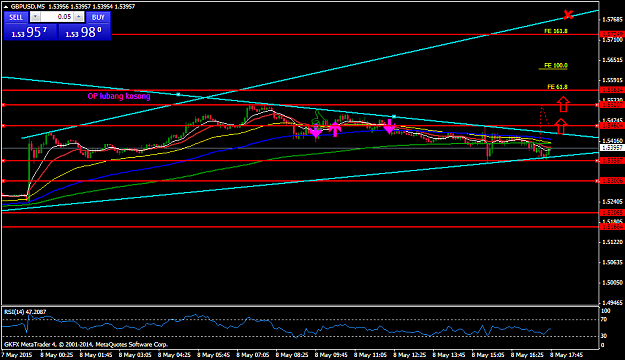This screenshot has width=625, height=360.
Task: Click the current price label 1.53957
Action: click(x=612, y=148)
